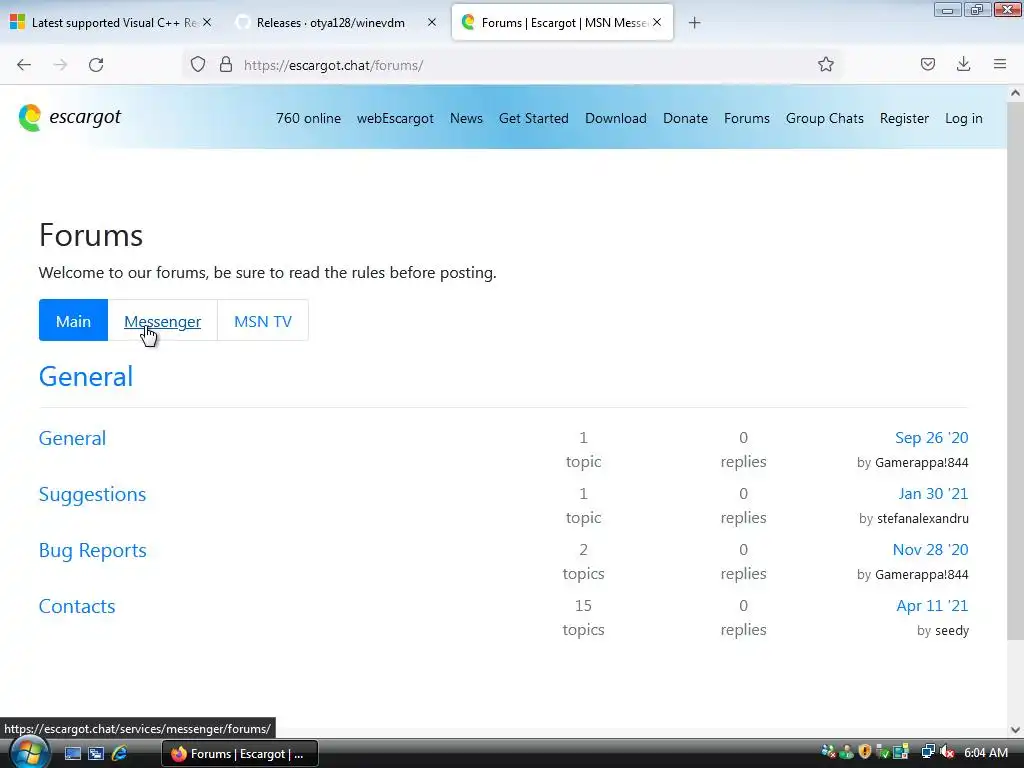Open the Contacts forum
Image resolution: width=1024 pixels, height=768 pixels.
(x=76, y=606)
